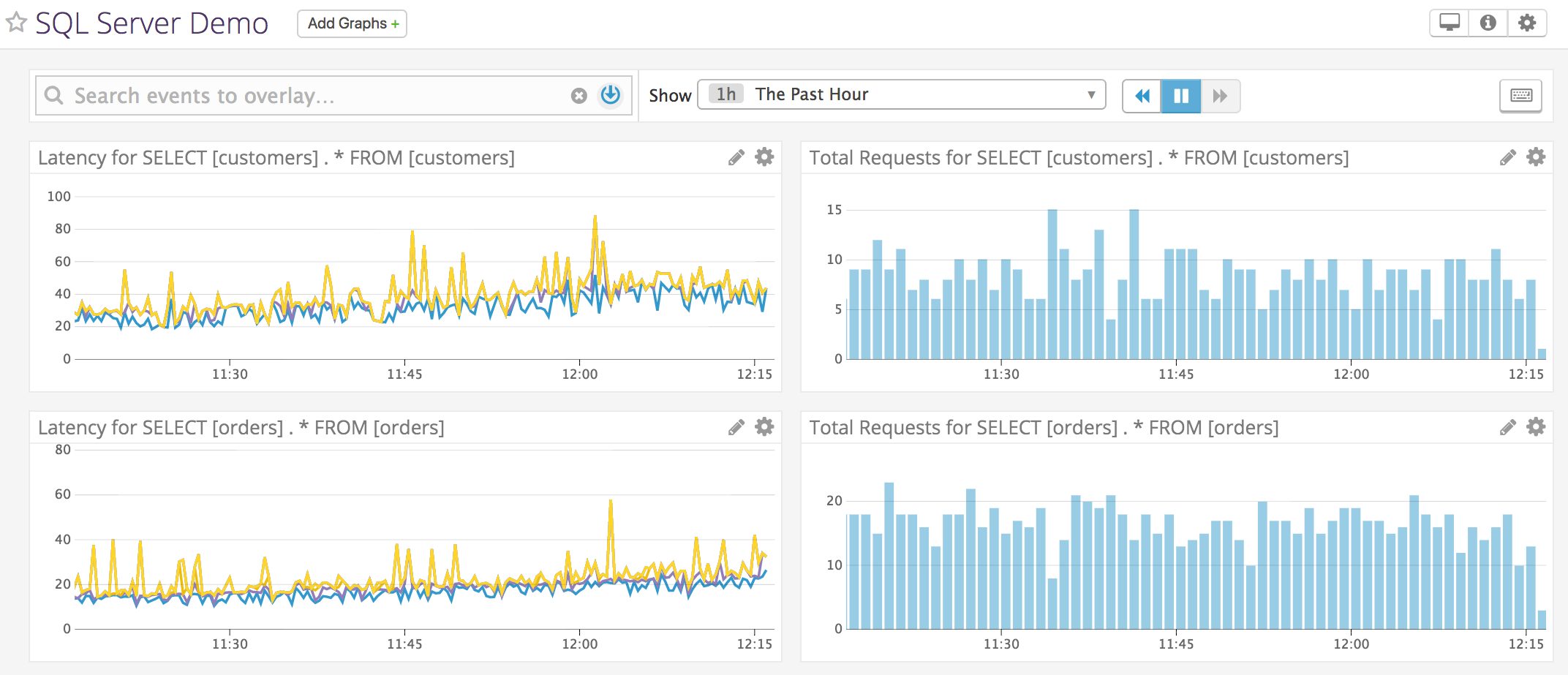Rewind the dashboard time range

[x=1142, y=95]
